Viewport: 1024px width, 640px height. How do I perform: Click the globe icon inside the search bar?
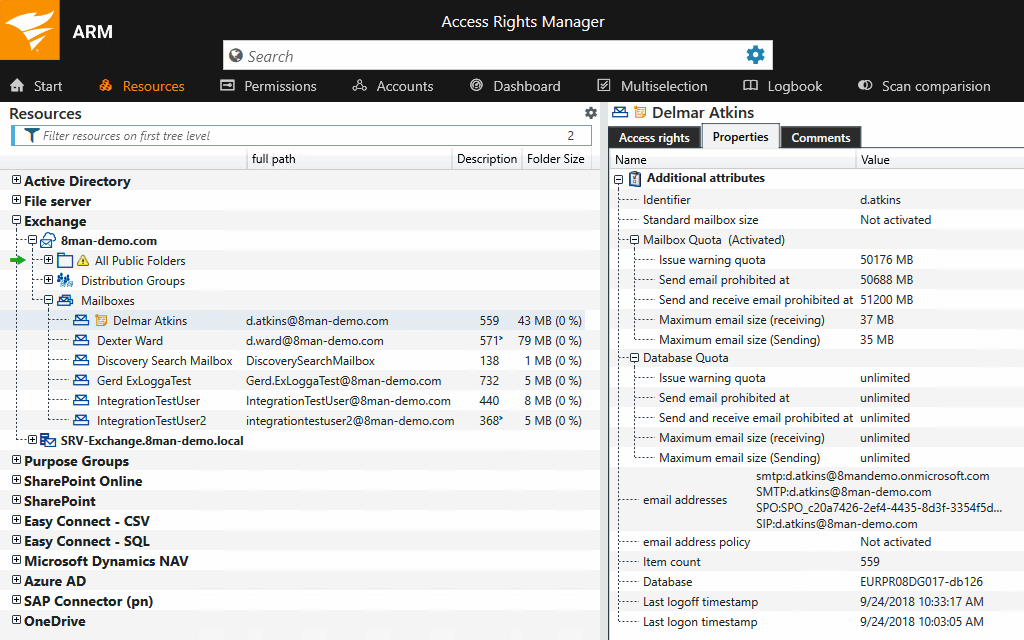click(235, 55)
